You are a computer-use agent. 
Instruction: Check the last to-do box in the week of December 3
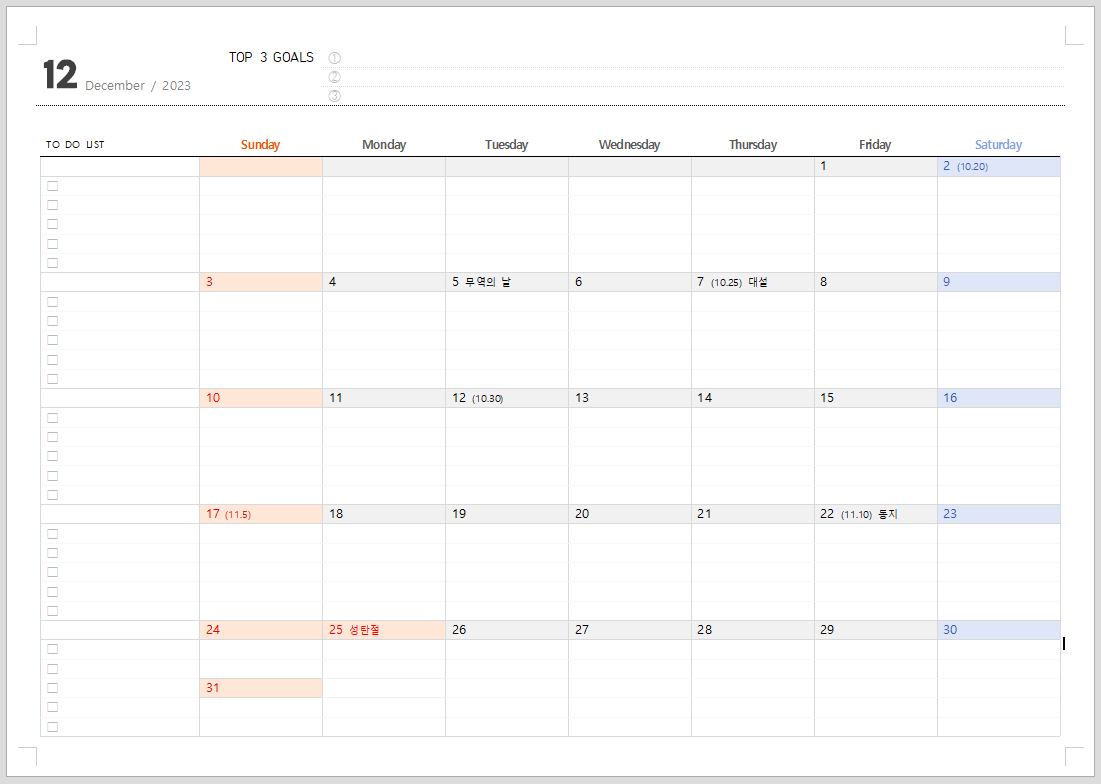click(53, 379)
